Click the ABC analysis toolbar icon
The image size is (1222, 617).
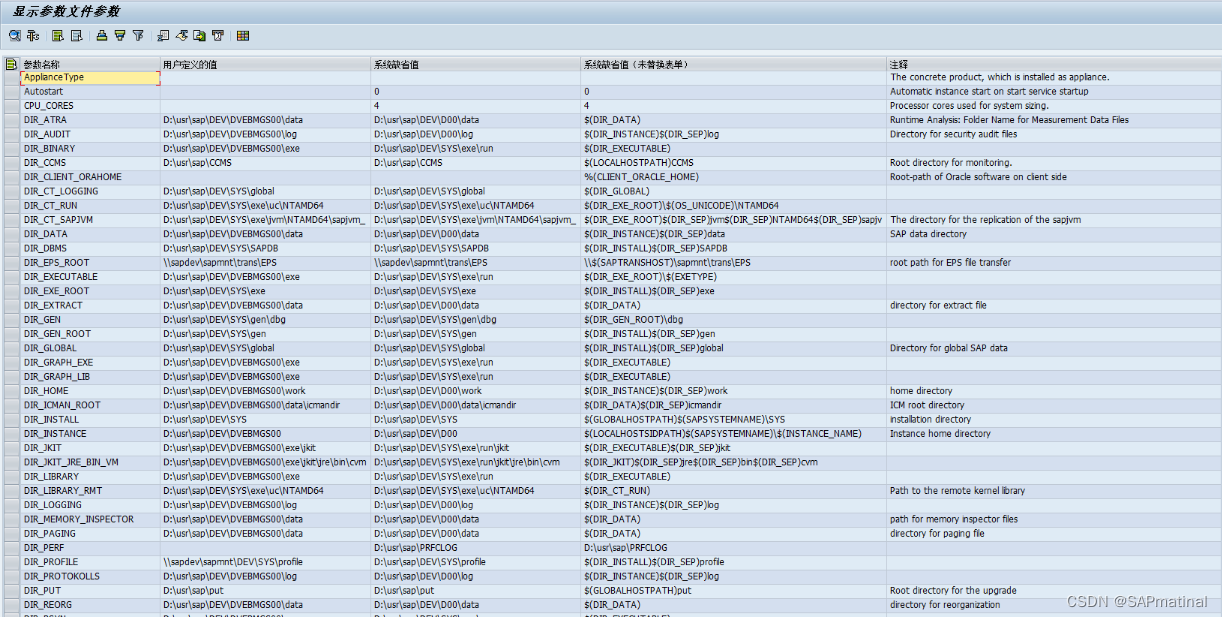[217, 36]
